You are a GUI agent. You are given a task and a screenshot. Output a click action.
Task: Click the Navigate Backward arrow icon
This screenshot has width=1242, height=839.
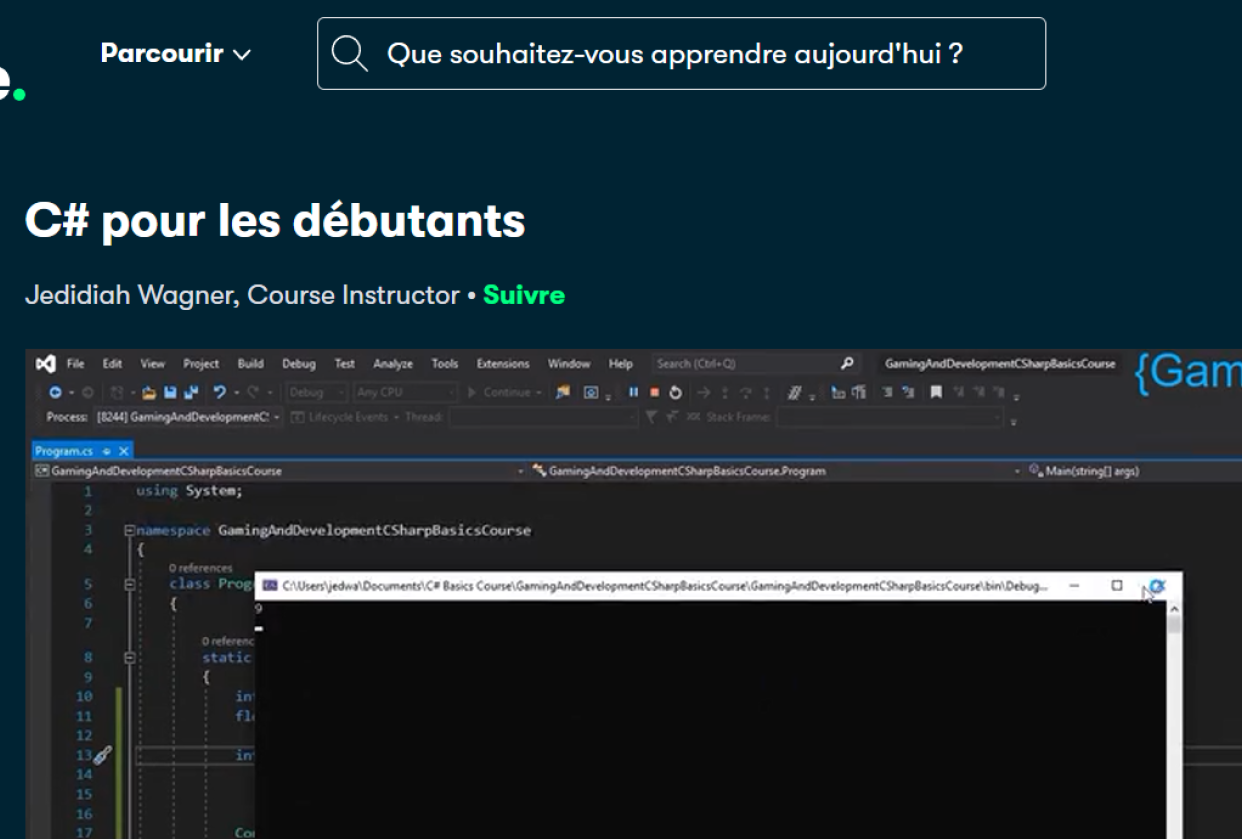(x=55, y=392)
